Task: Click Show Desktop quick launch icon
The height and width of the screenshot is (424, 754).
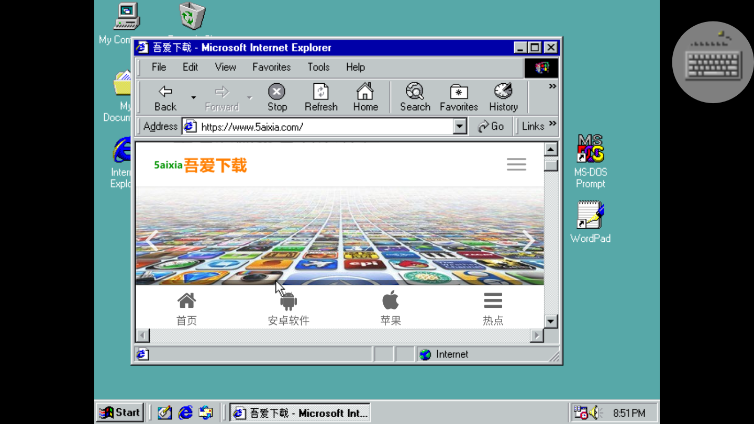Action: pyautogui.click(x=164, y=412)
